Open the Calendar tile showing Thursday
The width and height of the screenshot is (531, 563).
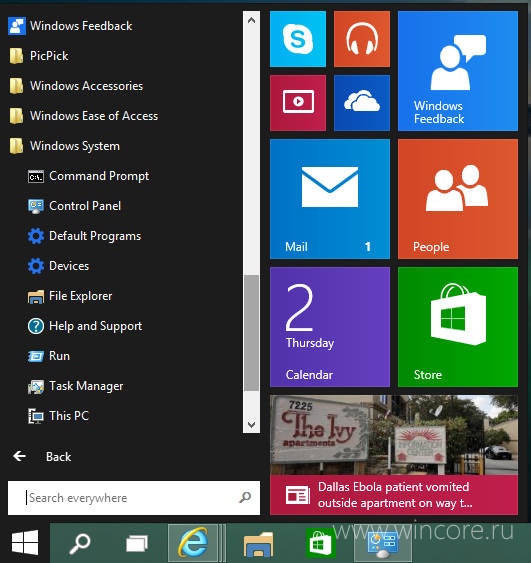pyautogui.click(x=330, y=327)
